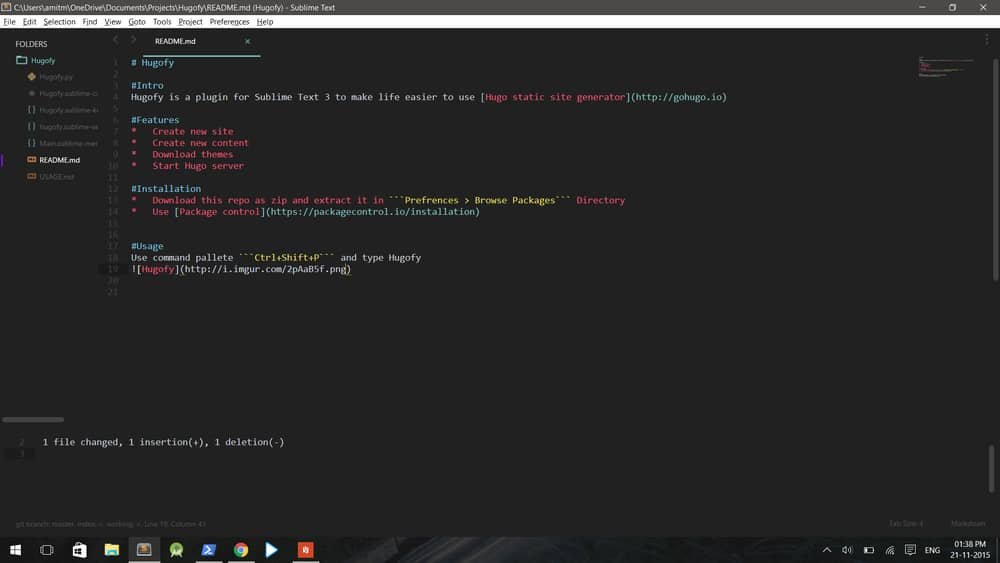1000x563 pixels.
Task: Switch to the README.md tab
Action: click(175, 42)
